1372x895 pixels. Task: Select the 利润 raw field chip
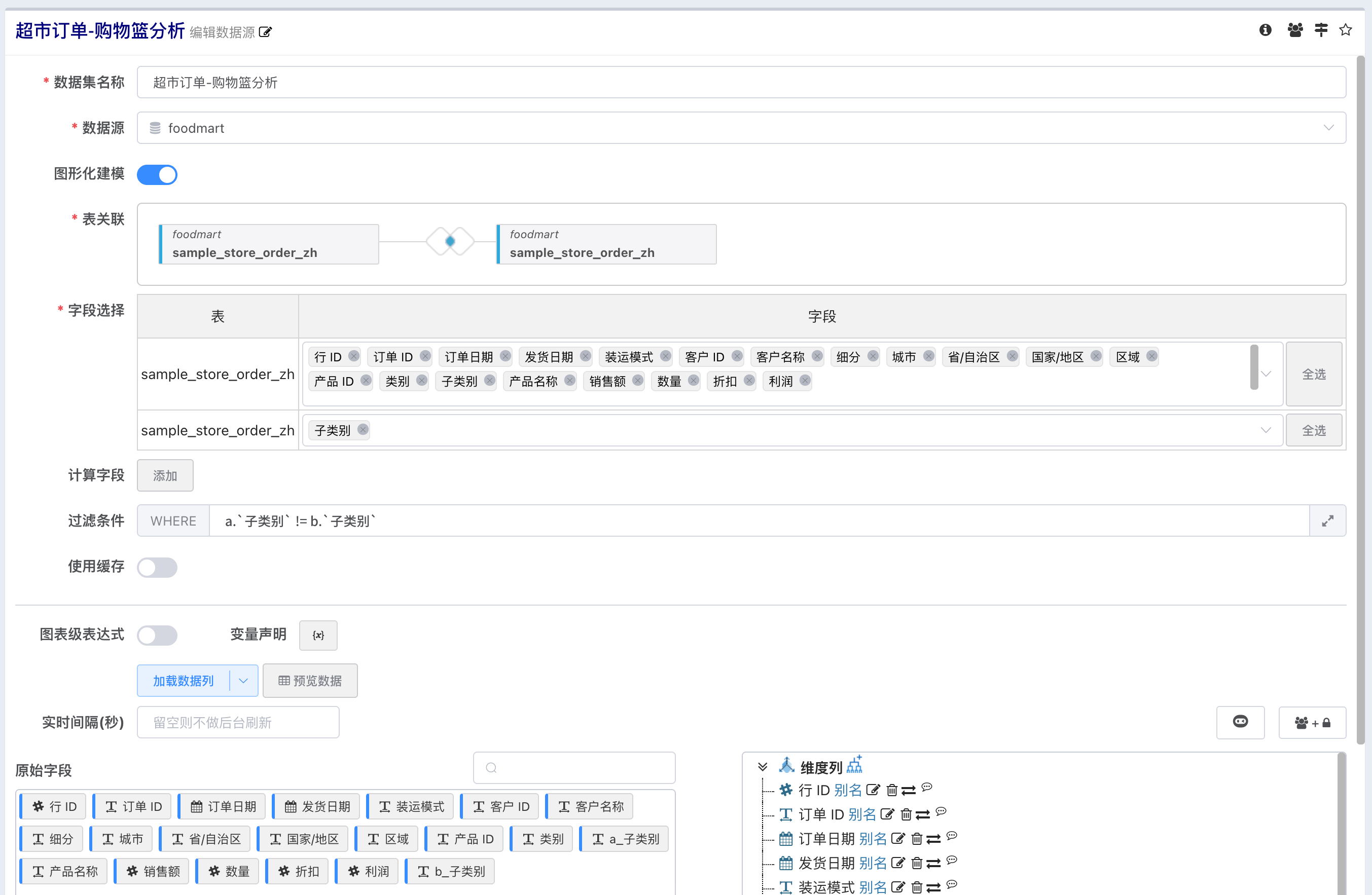point(367,871)
